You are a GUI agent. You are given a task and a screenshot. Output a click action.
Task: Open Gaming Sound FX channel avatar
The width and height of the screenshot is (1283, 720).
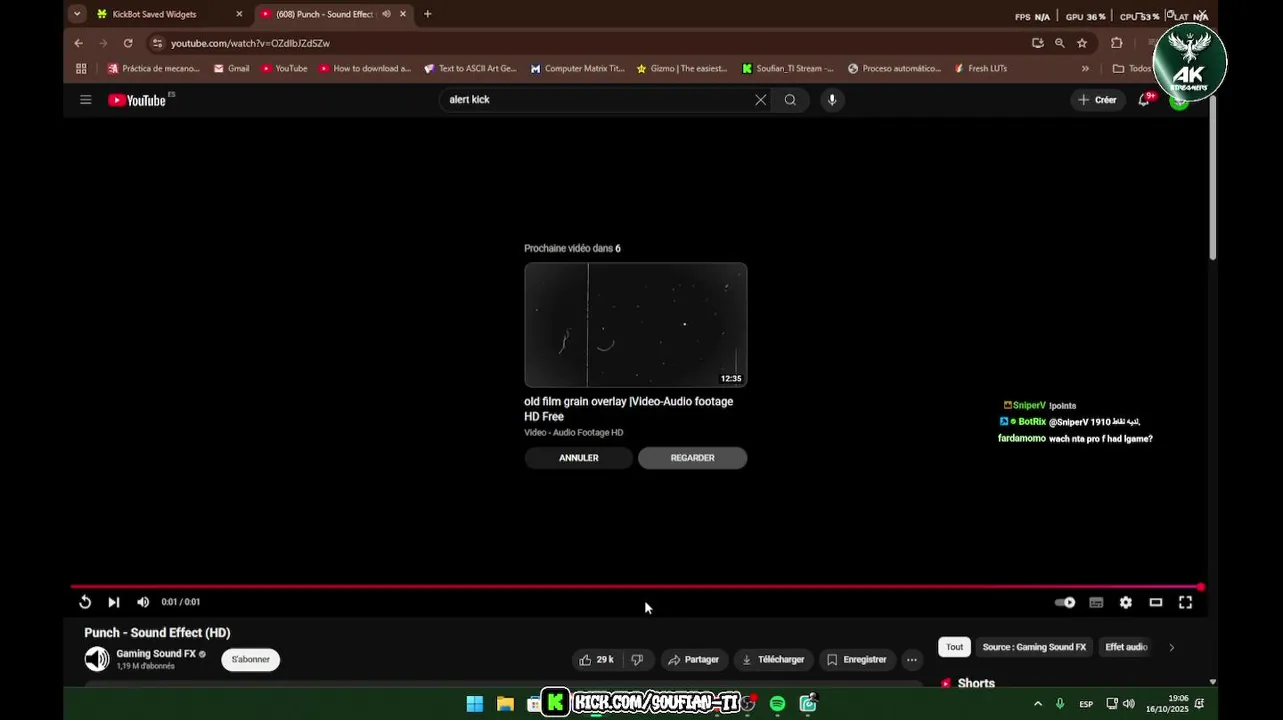97,659
